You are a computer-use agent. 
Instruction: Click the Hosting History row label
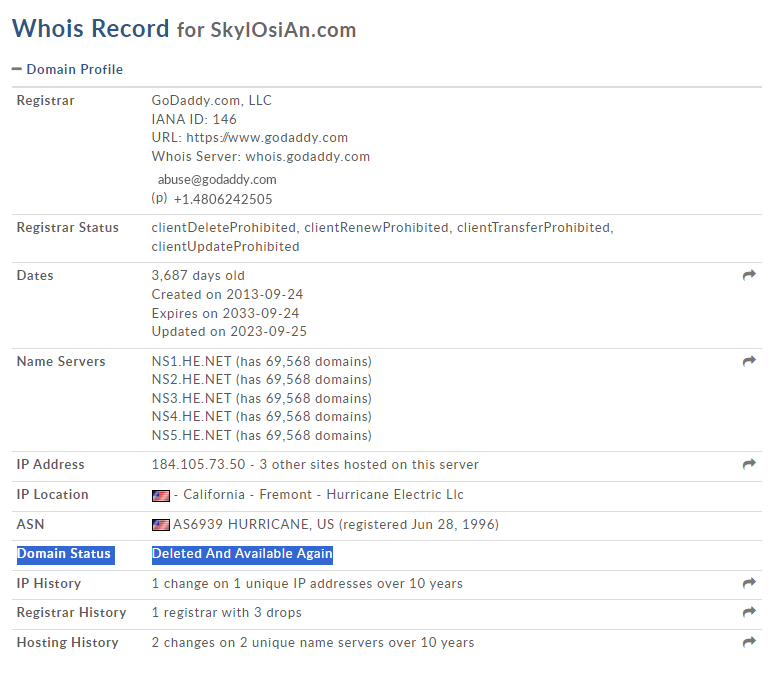click(x=67, y=642)
